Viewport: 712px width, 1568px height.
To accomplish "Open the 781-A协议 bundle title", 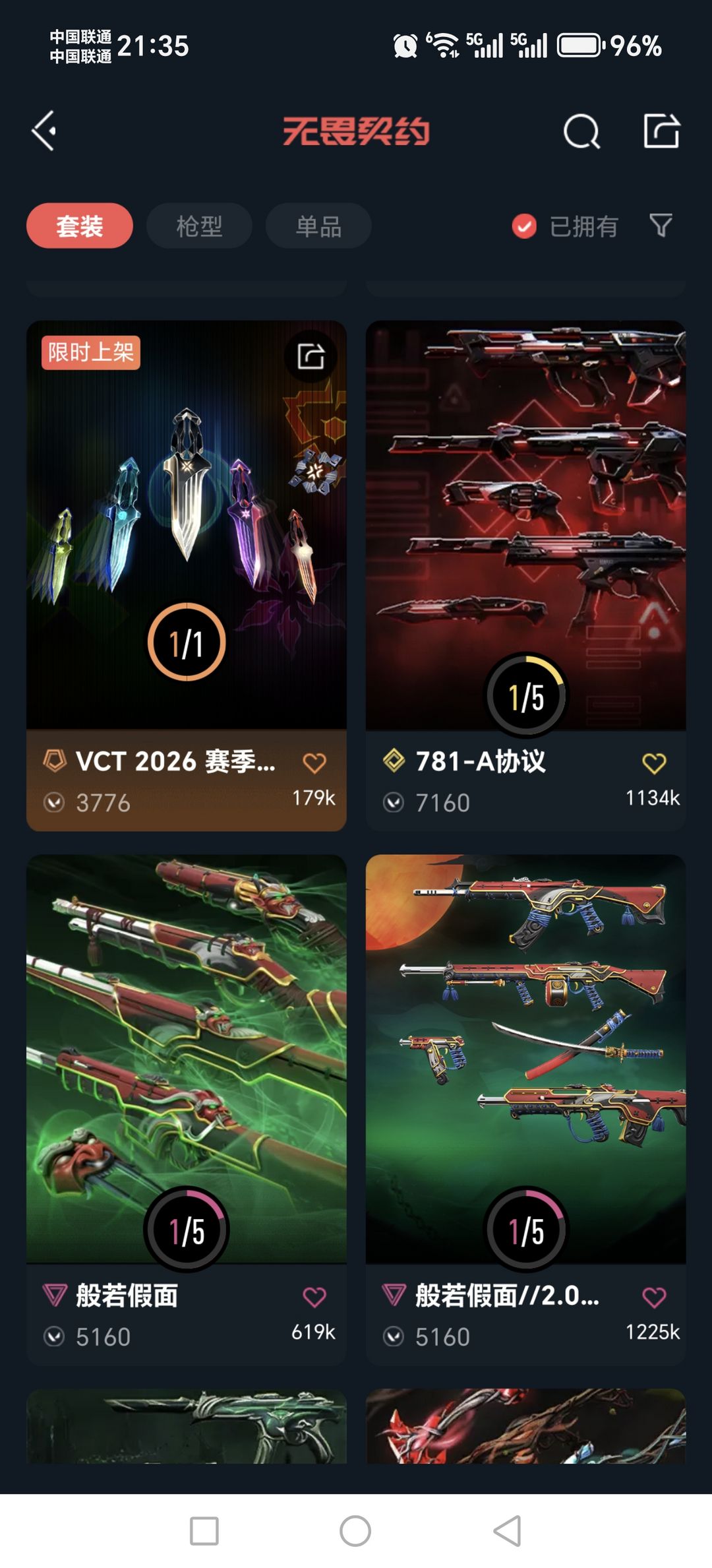I will click(x=481, y=761).
